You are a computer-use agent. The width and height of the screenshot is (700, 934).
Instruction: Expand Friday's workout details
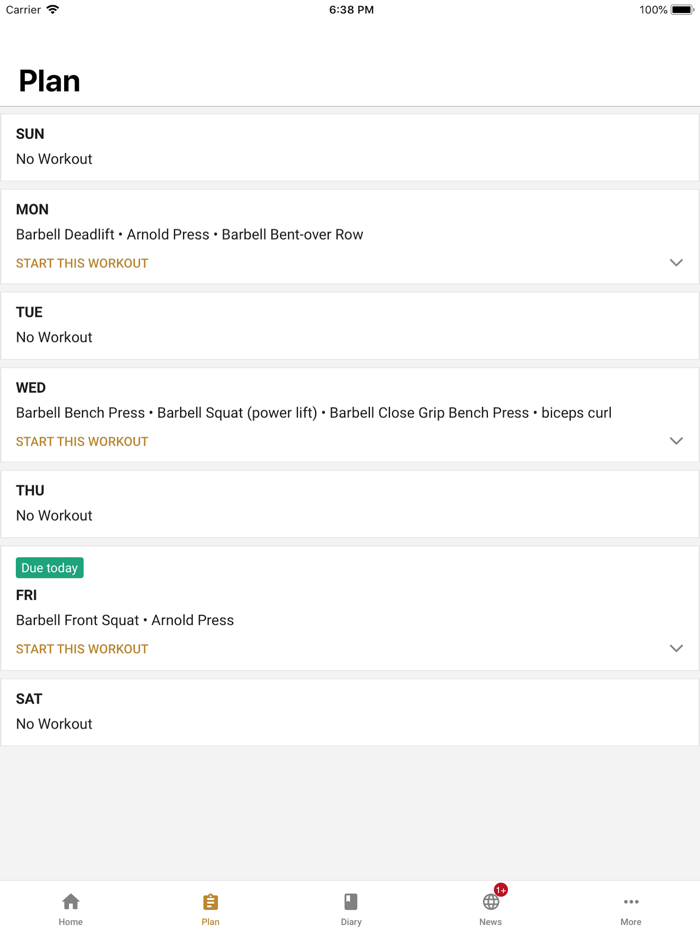click(676, 648)
